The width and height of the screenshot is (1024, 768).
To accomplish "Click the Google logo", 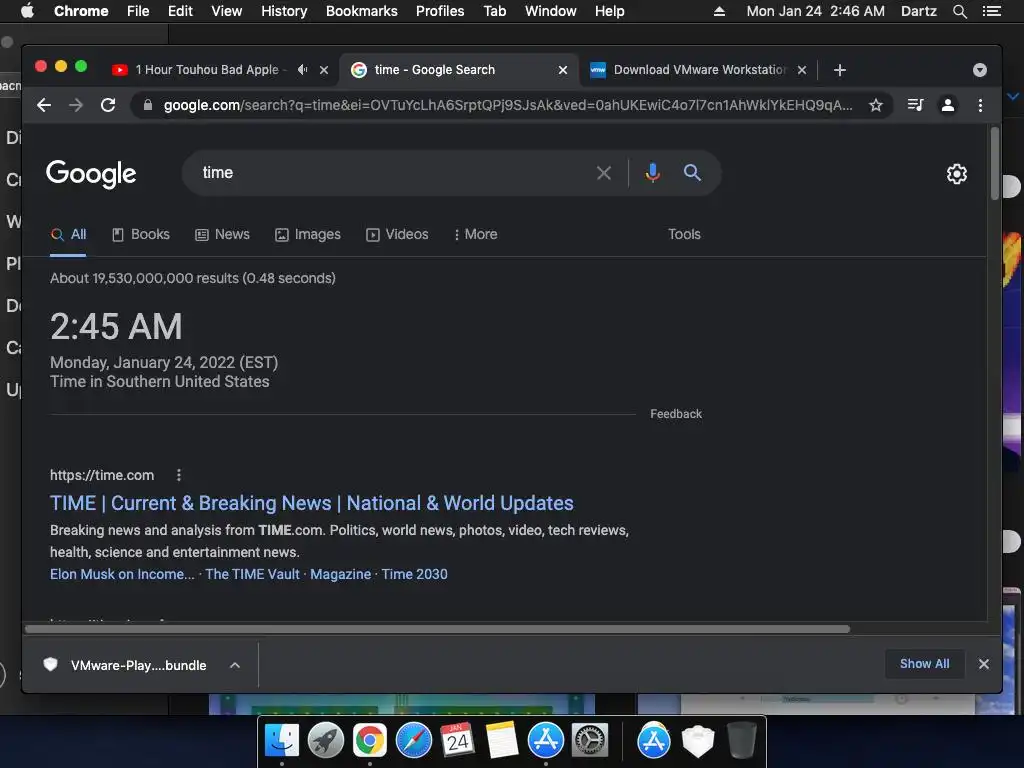I will [91, 174].
